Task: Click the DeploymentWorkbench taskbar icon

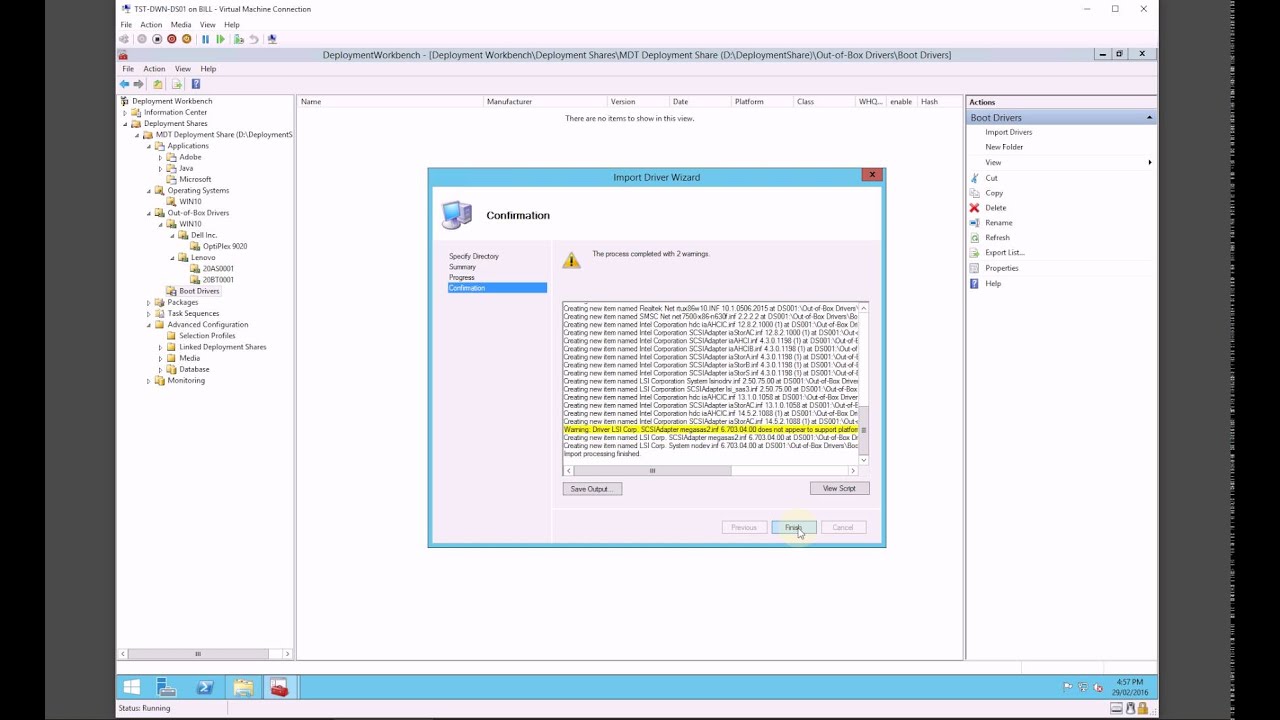Action: [279, 687]
